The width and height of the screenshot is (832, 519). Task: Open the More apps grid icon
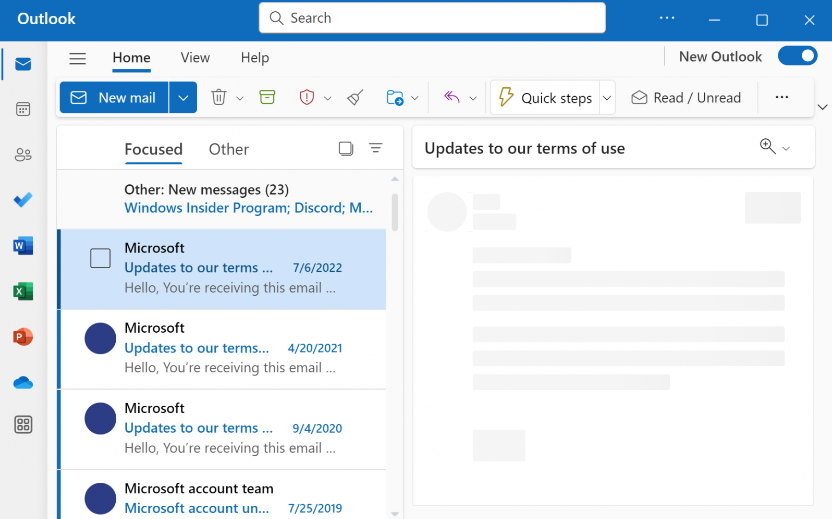(x=23, y=425)
